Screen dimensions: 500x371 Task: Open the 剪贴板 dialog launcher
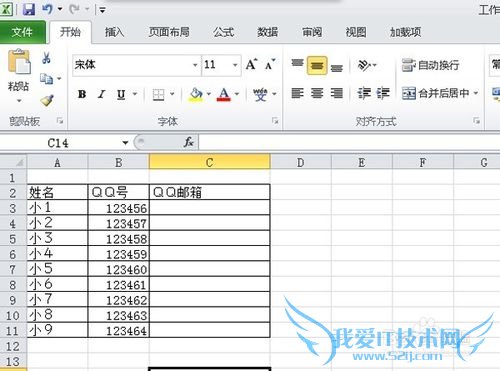tap(60, 121)
